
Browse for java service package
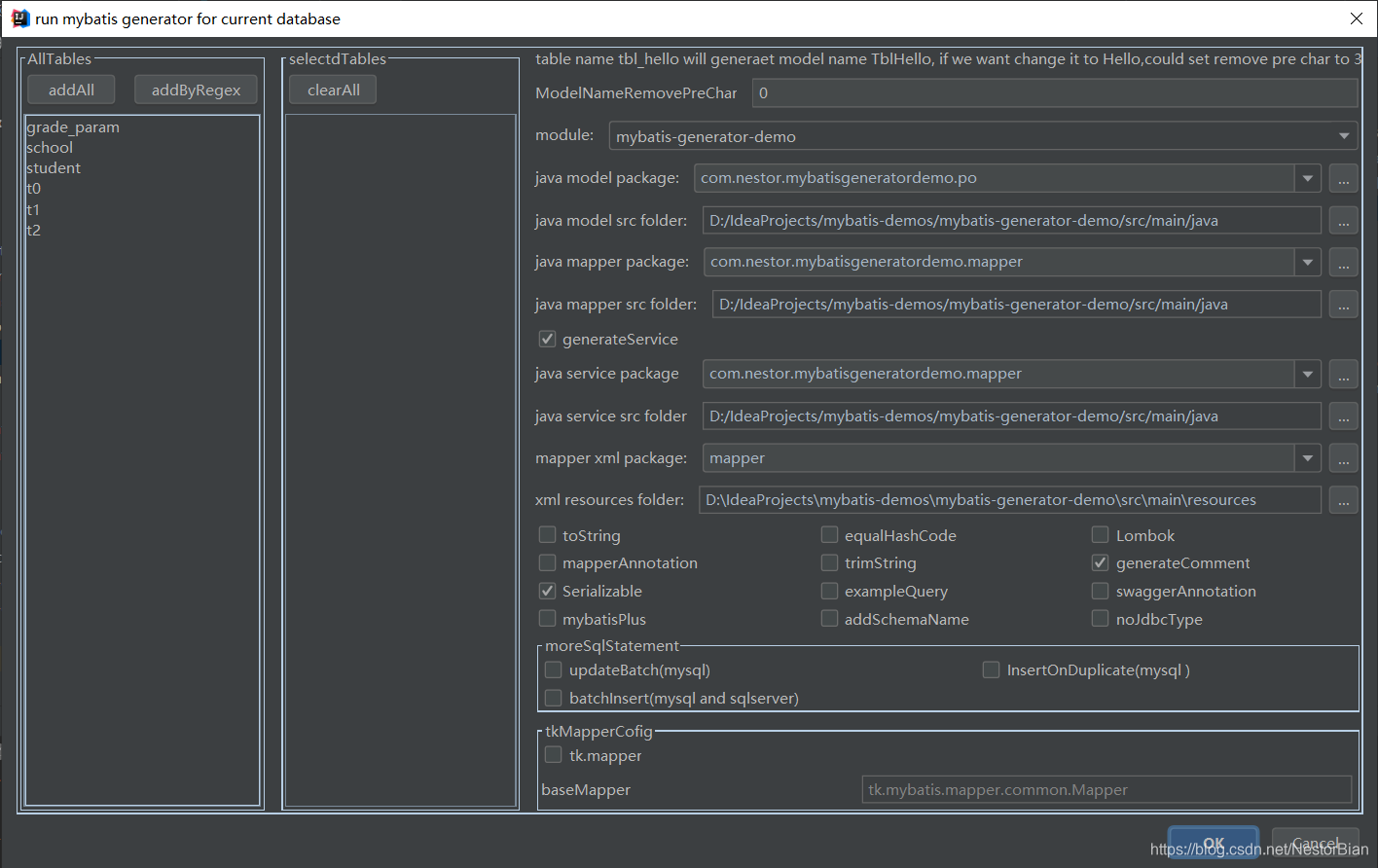[1343, 374]
